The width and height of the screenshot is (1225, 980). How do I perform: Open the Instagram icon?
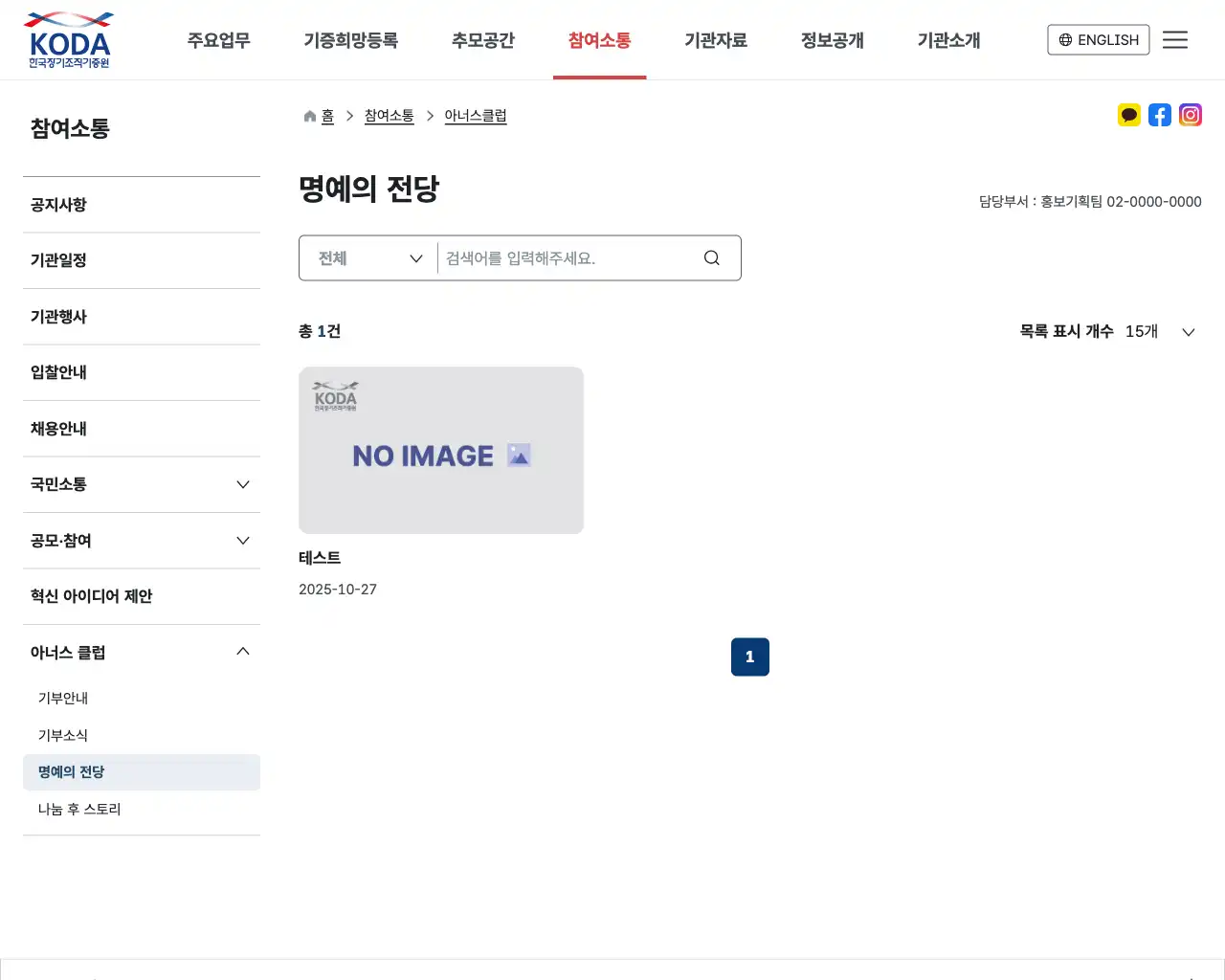click(x=1191, y=115)
